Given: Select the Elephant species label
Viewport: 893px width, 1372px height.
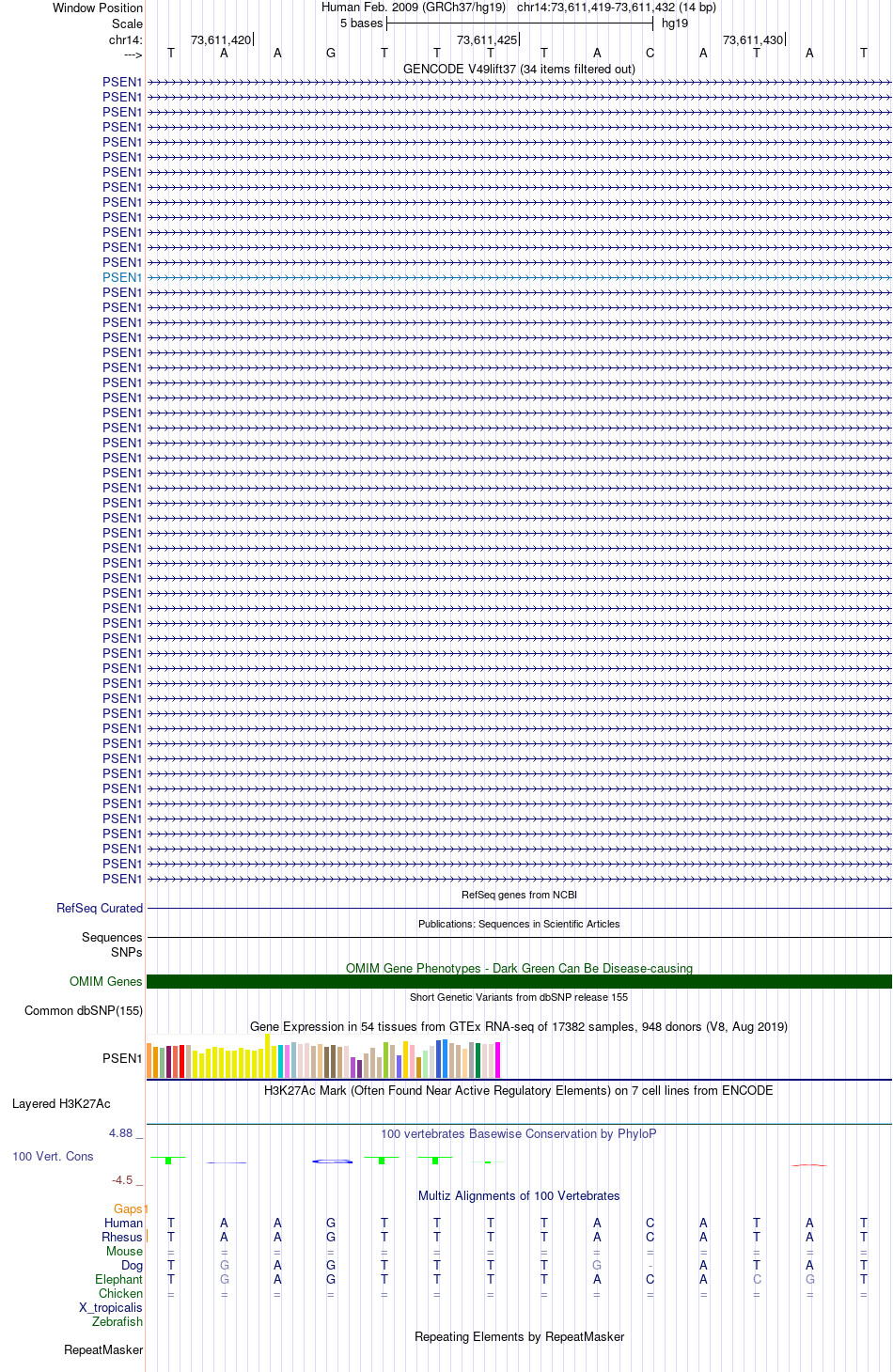Looking at the screenshot, I should (118, 1279).
